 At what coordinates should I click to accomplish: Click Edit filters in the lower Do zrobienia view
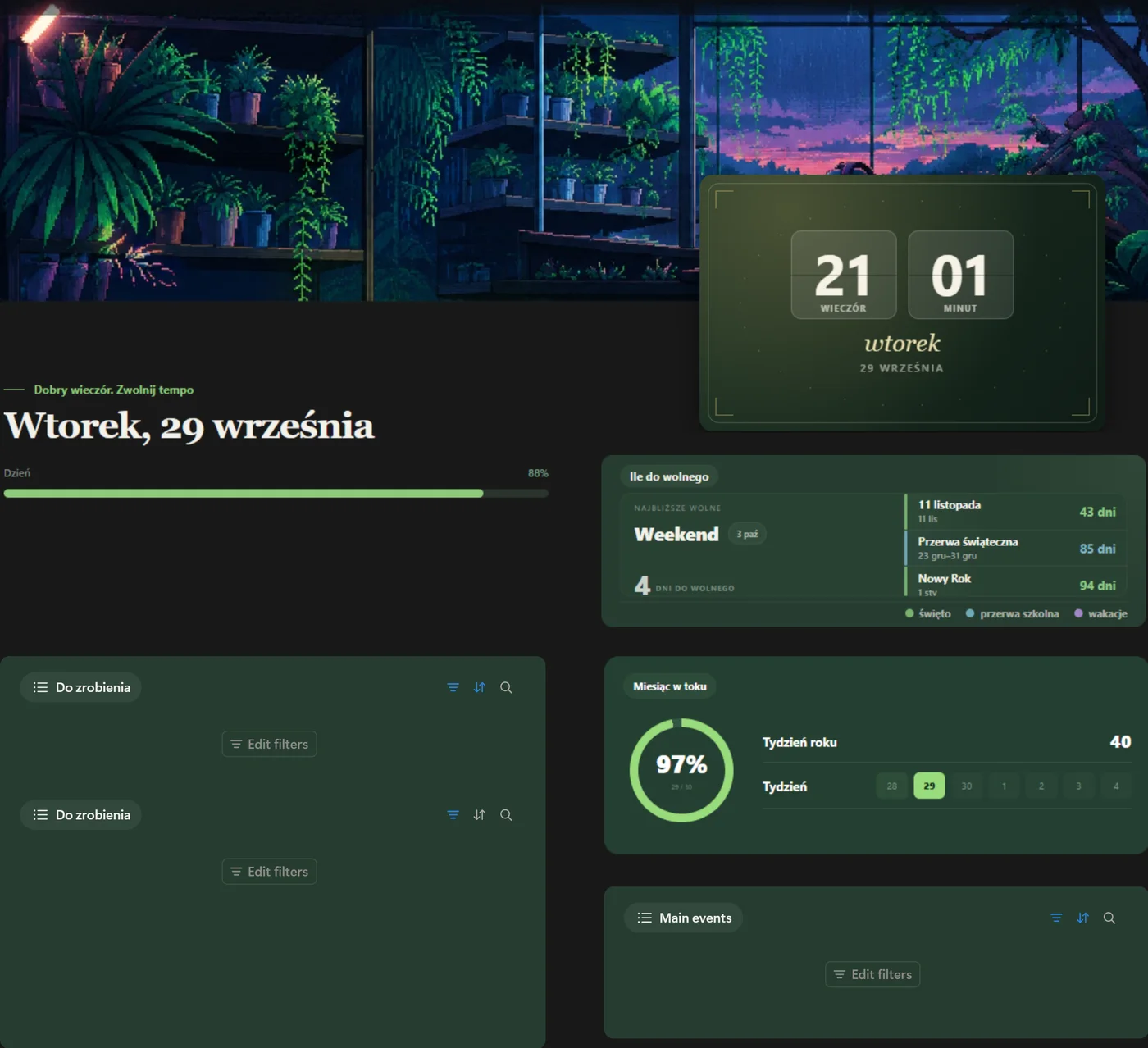coord(269,871)
